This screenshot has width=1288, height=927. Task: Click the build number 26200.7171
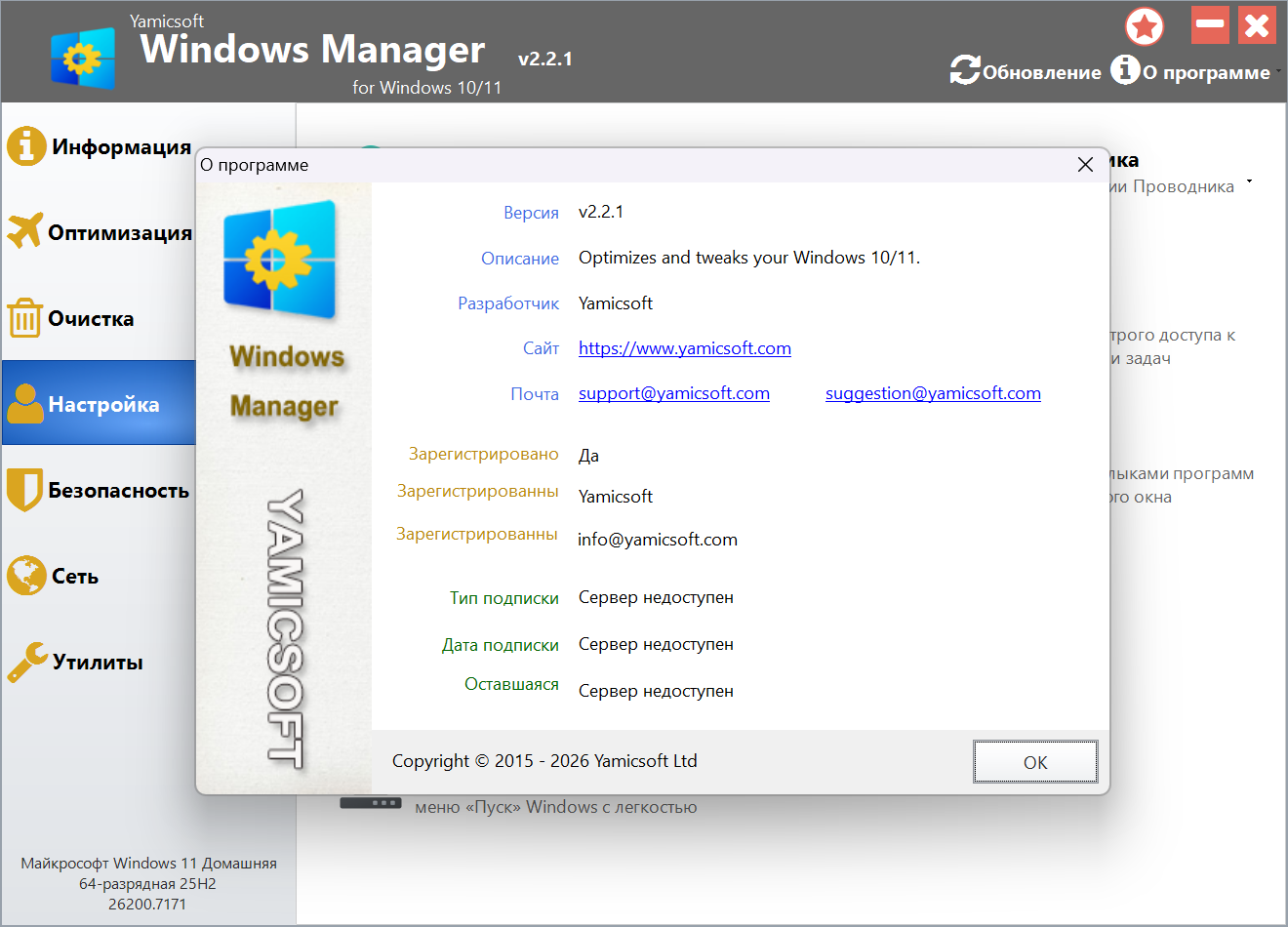click(x=147, y=905)
